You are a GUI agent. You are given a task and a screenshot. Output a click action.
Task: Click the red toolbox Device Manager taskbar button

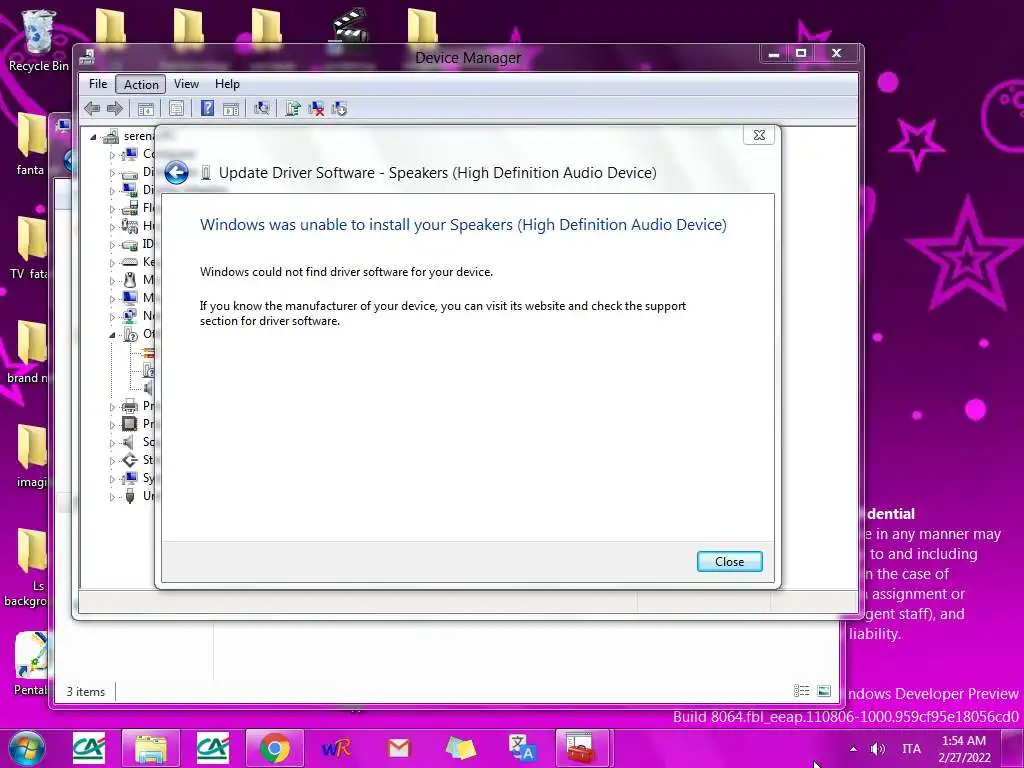pyautogui.click(x=581, y=749)
